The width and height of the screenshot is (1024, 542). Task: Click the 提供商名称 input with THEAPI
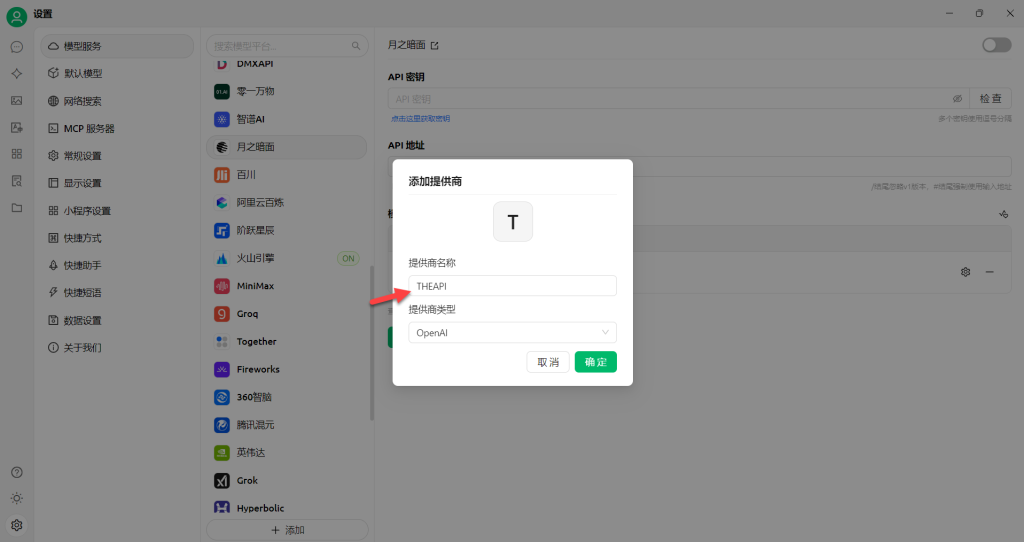(x=513, y=286)
